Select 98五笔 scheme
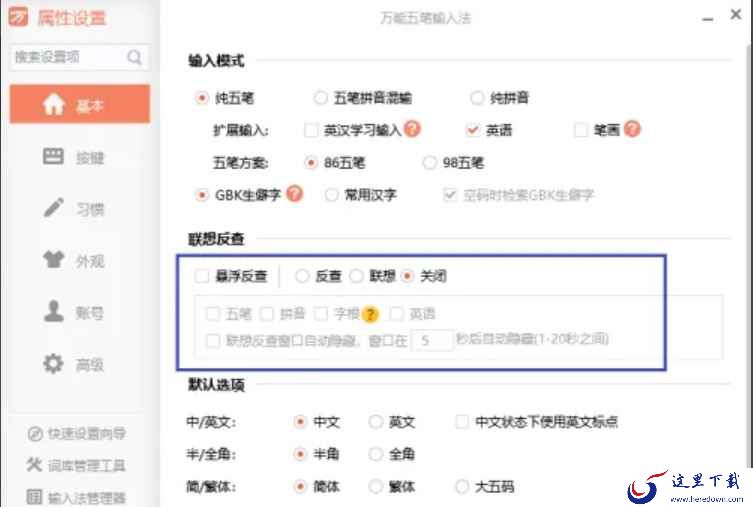Image resolution: width=753 pixels, height=507 pixels. (x=429, y=163)
